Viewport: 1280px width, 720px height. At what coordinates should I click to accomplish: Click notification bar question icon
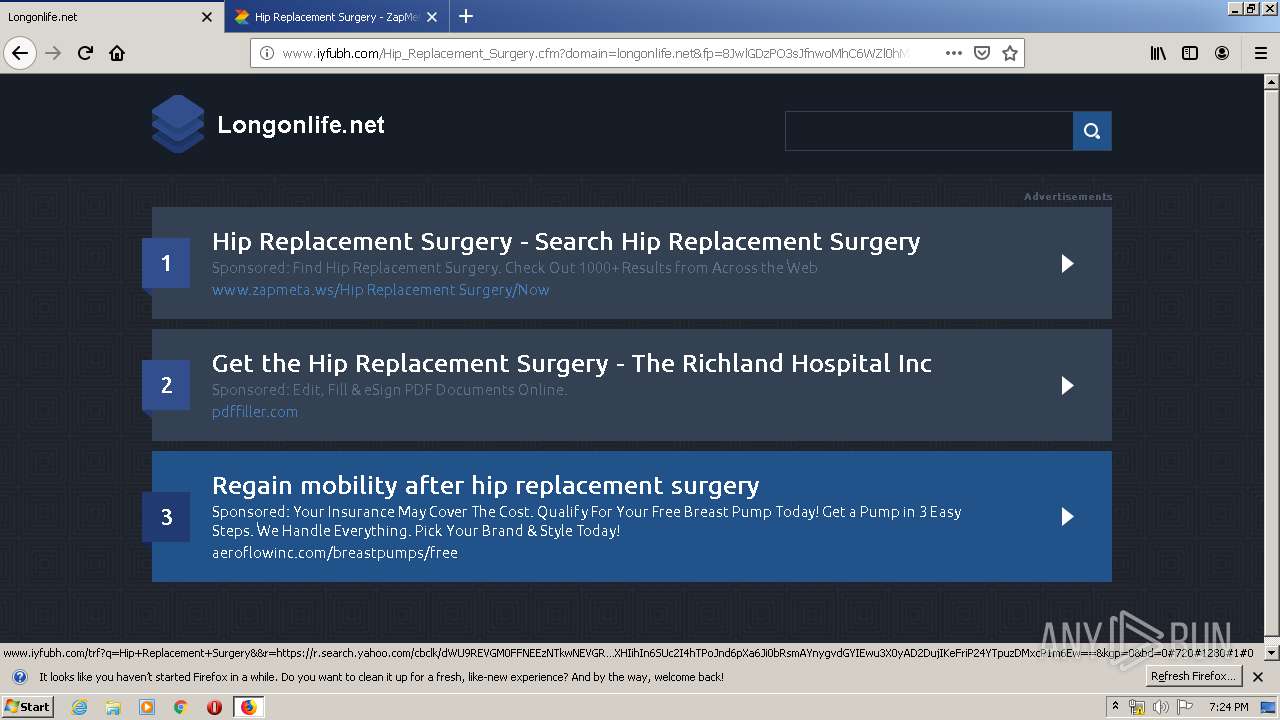(x=19, y=677)
